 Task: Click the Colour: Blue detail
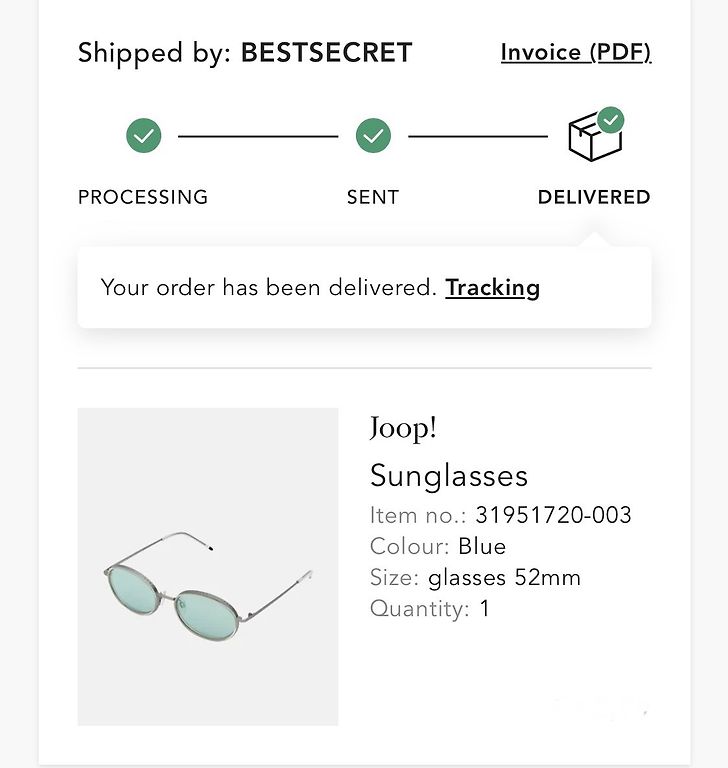(x=438, y=547)
